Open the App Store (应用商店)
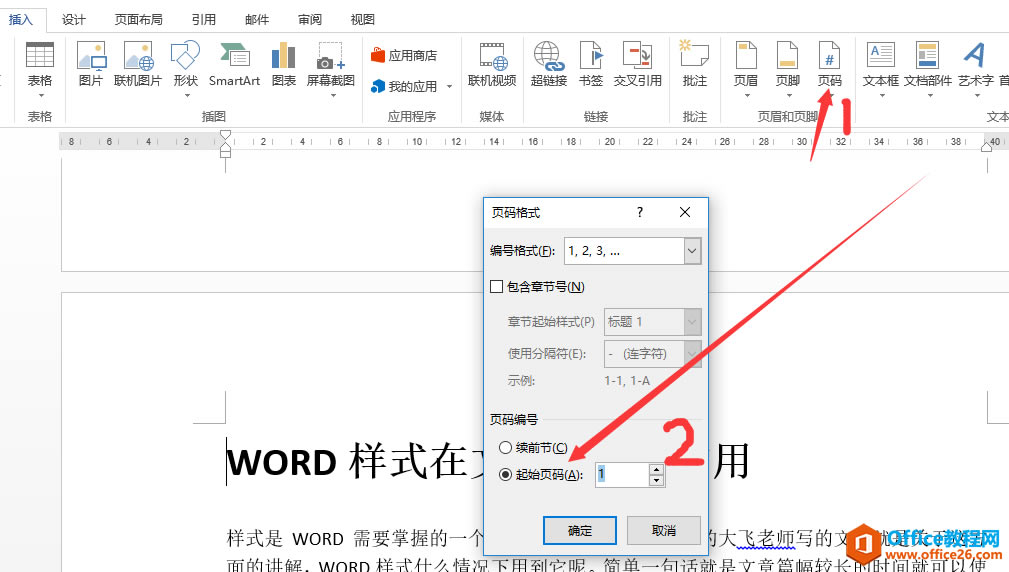The image size is (1009, 572). [x=404, y=55]
